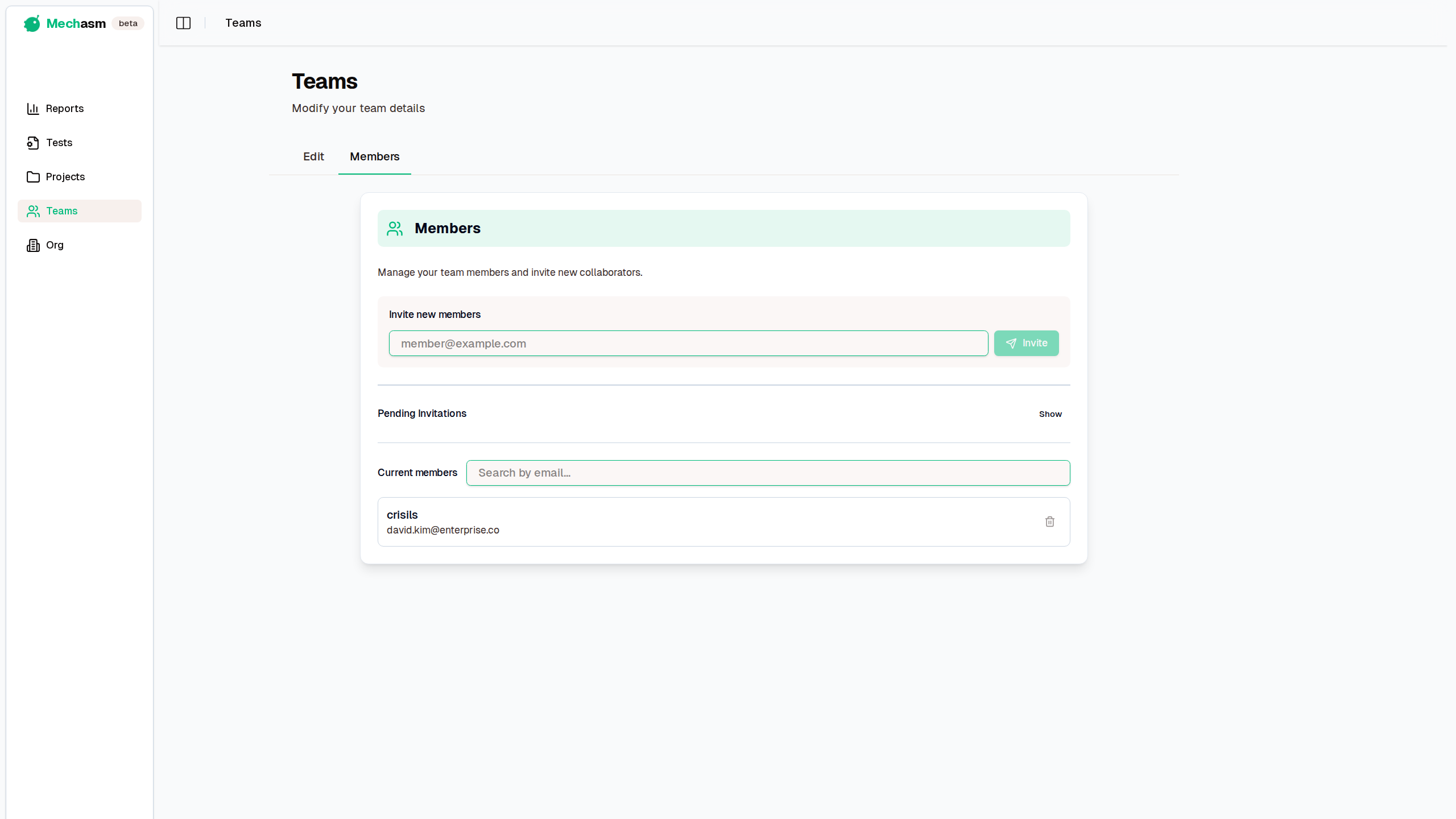Viewport: 1456px width, 819px height.
Task: Click the beta badge
Action: click(128, 23)
